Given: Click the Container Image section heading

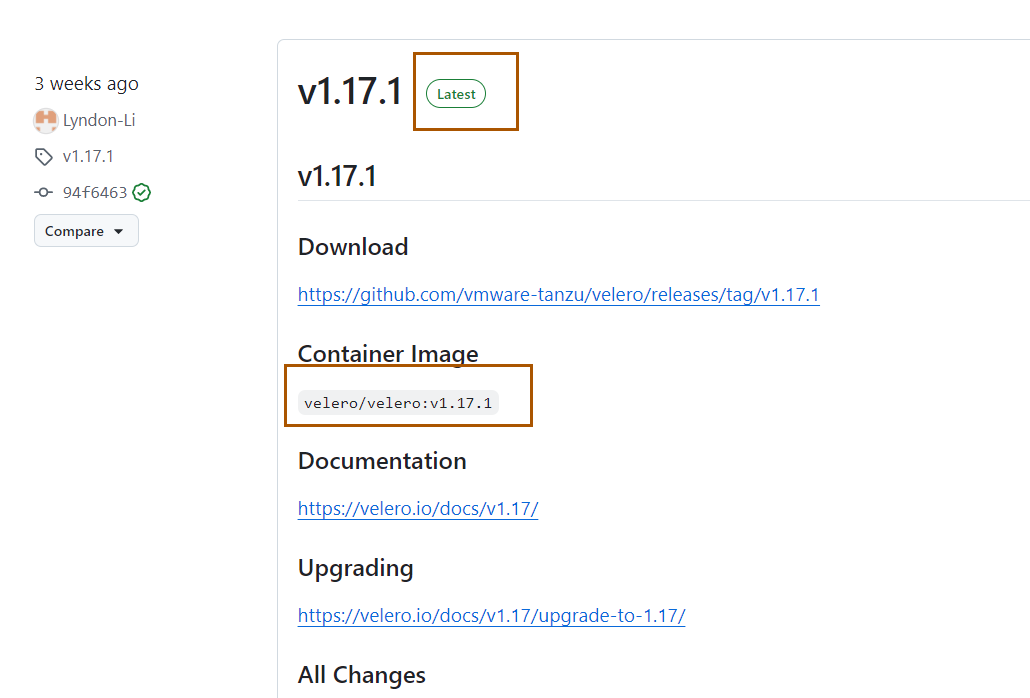Looking at the screenshot, I should tap(388, 354).
